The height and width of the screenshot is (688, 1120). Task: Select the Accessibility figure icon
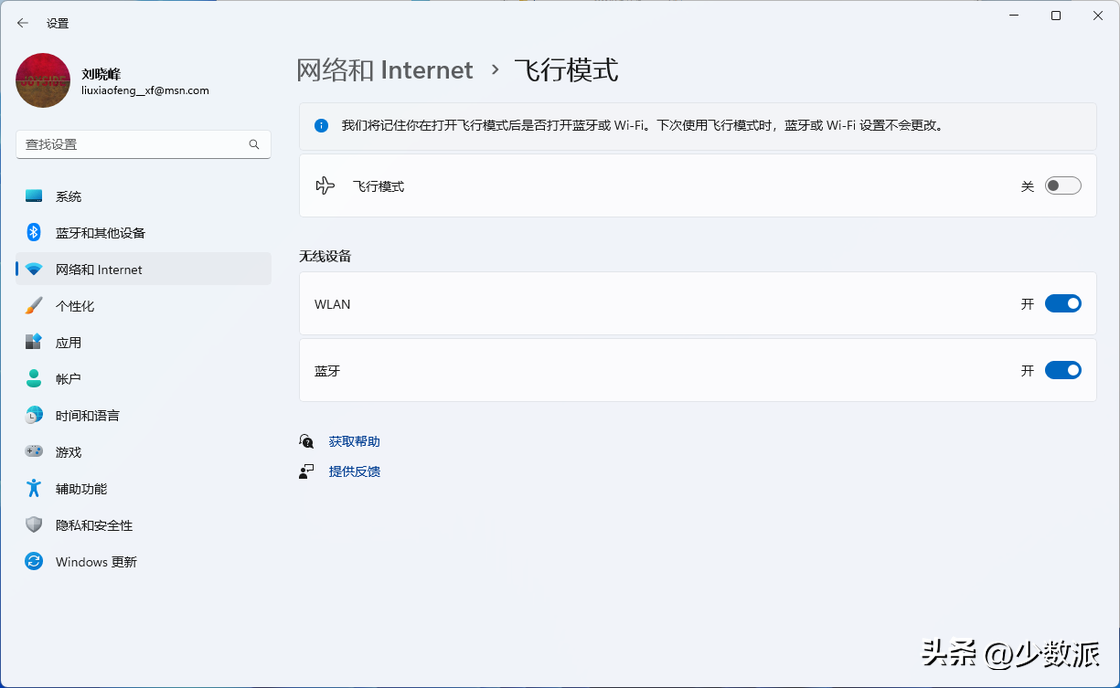(34, 488)
